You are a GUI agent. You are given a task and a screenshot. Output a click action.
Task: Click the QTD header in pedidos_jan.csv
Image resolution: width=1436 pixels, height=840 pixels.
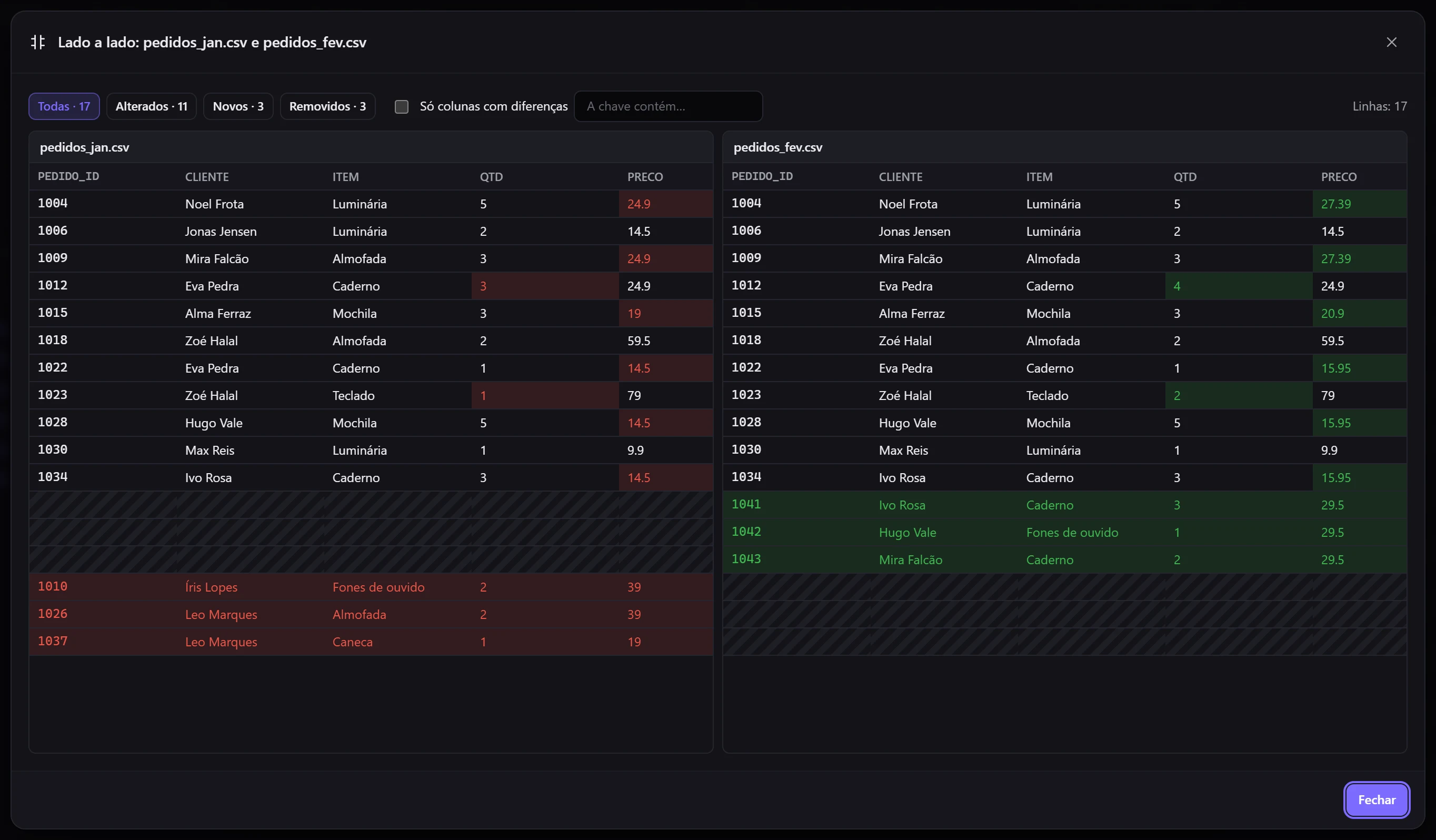pos(491,177)
